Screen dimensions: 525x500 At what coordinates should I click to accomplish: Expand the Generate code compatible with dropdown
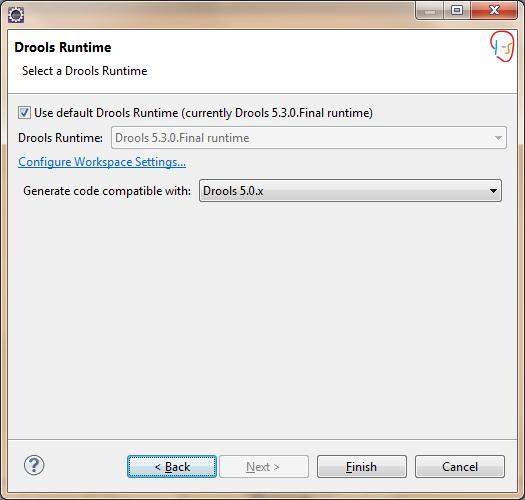350,191
